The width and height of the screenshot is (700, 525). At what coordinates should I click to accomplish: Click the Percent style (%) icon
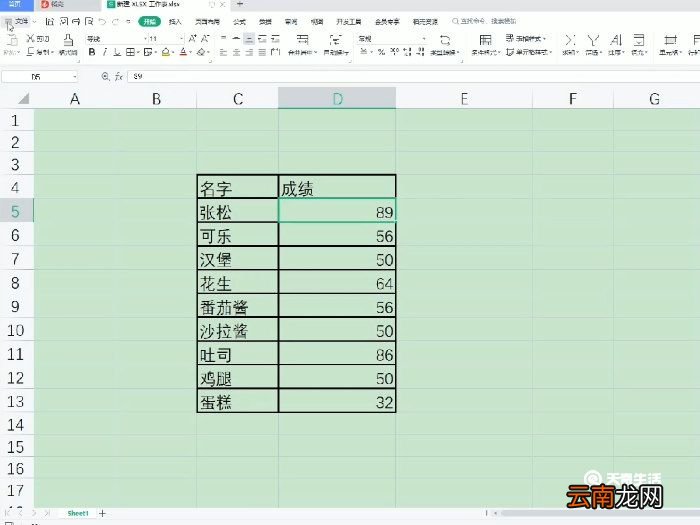[381, 52]
